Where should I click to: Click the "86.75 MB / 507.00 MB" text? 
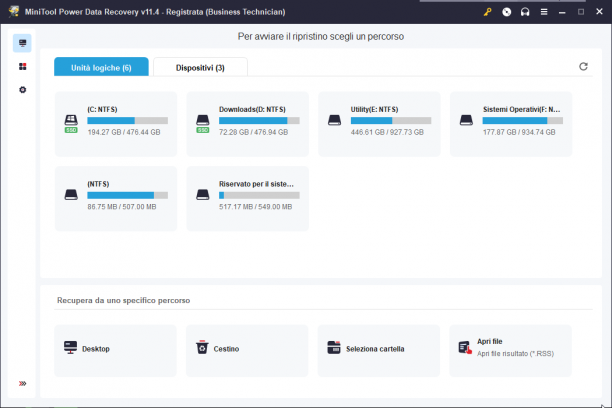tap(122, 207)
